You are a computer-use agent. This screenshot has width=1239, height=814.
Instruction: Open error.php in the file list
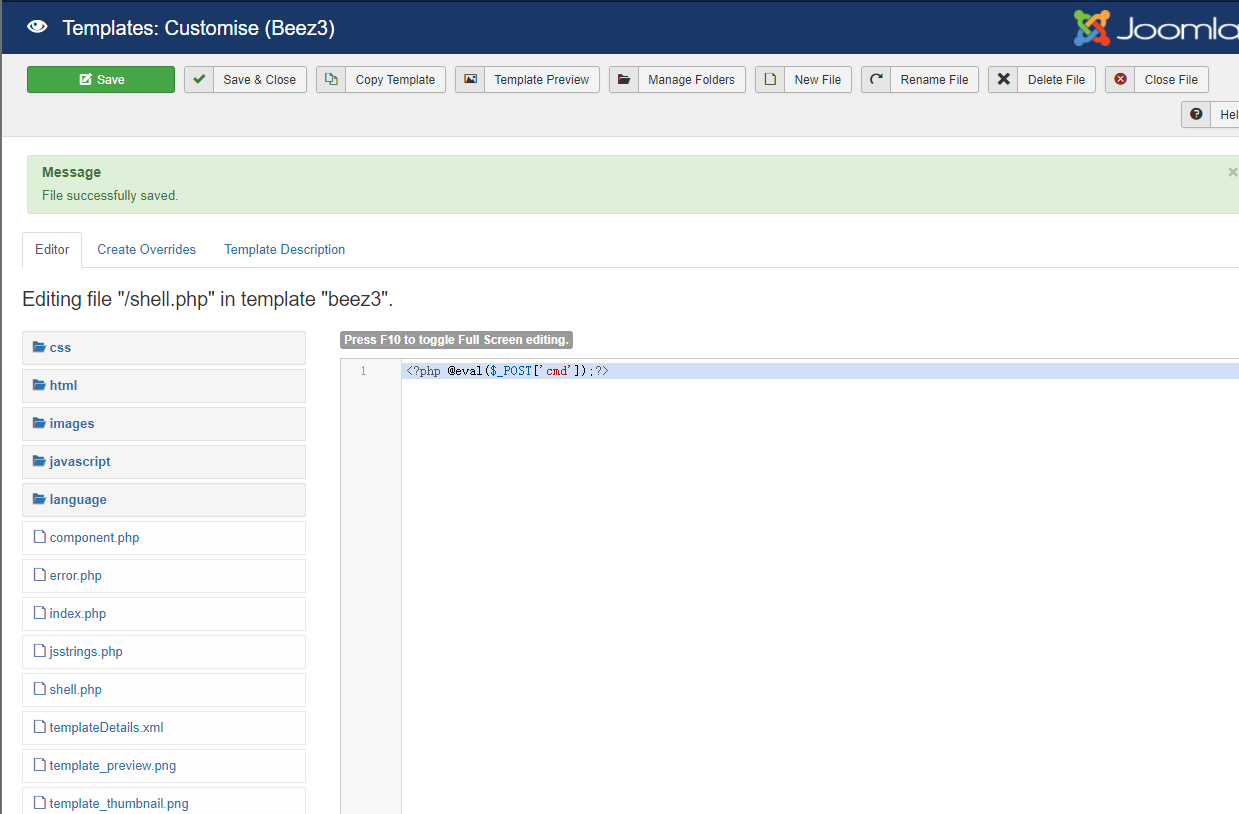(x=164, y=575)
